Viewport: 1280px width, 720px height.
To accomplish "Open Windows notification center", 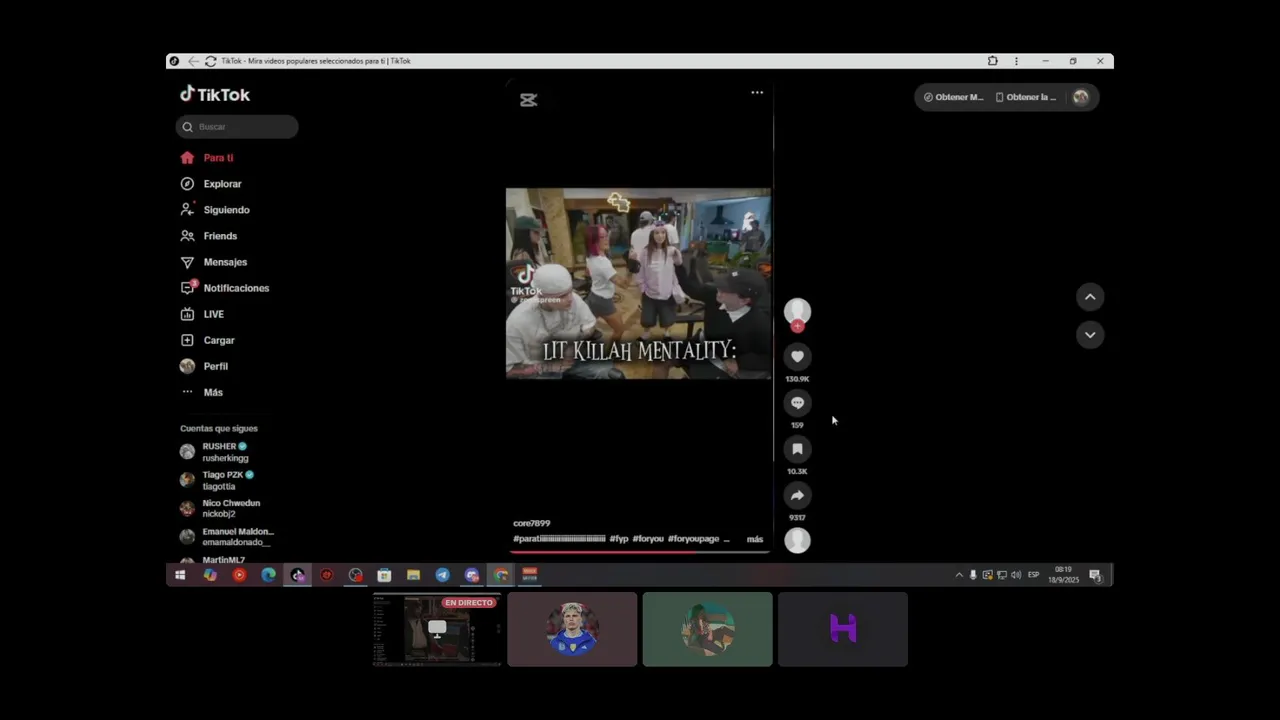I will pos(1095,575).
